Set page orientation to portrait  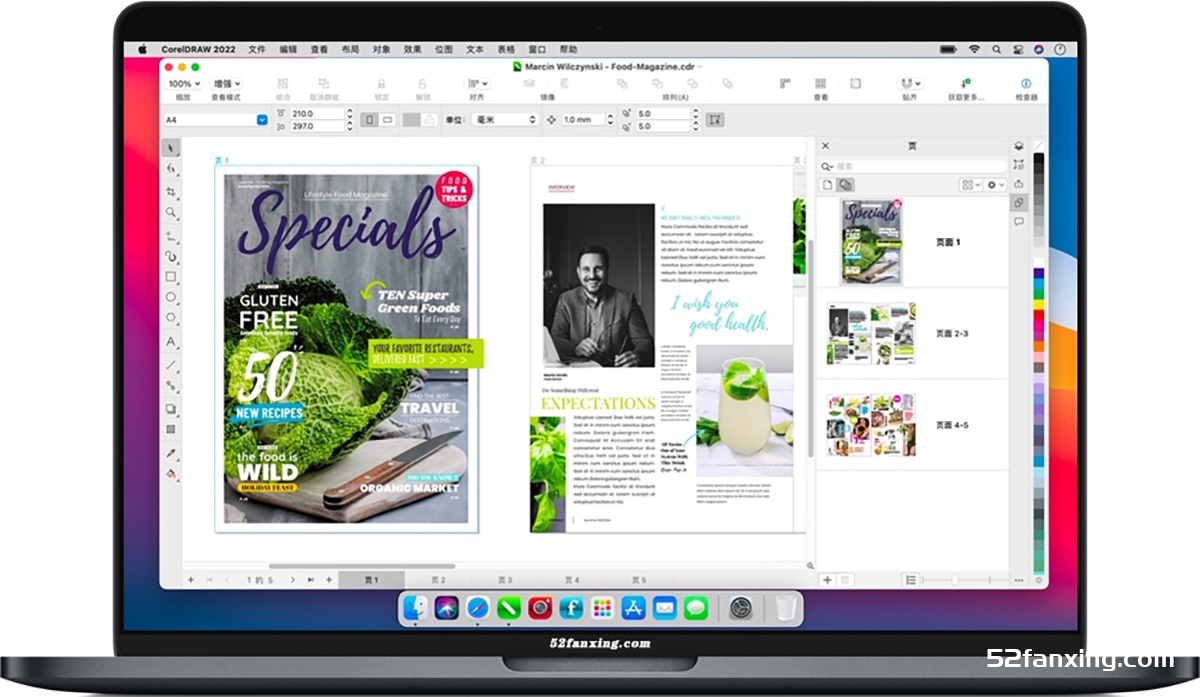[x=369, y=119]
